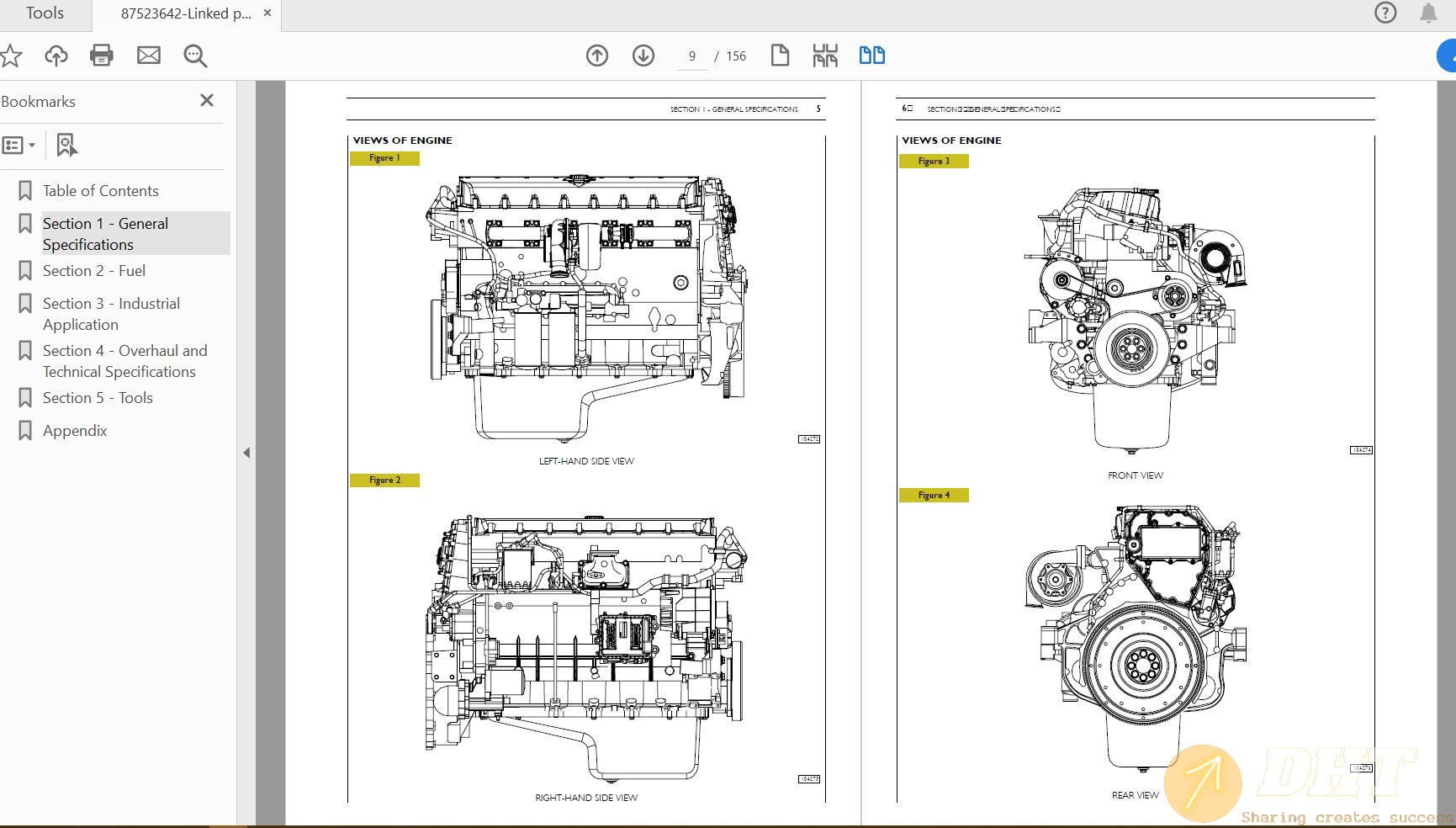Go to previous page with up arrow

(596, 56)
